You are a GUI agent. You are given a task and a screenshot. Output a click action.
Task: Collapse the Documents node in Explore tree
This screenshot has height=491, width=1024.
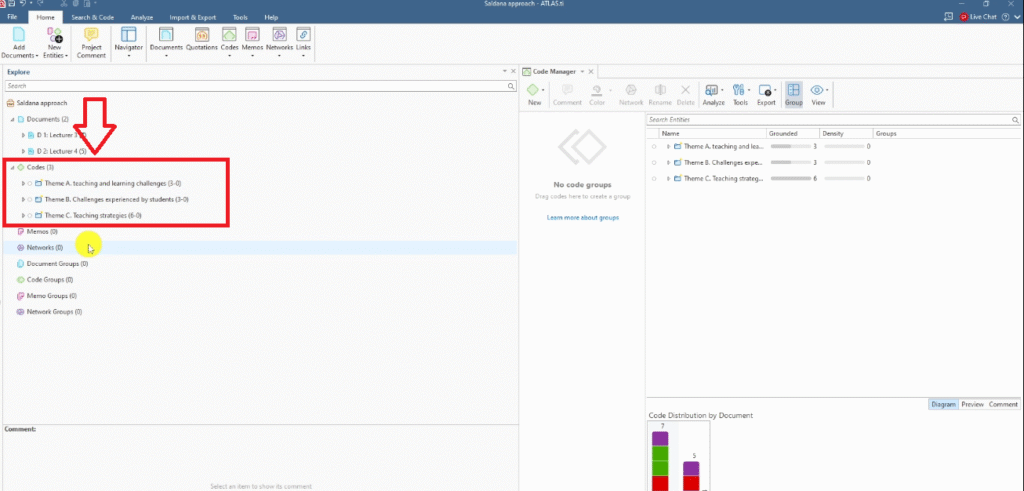(x=12, y=119)
